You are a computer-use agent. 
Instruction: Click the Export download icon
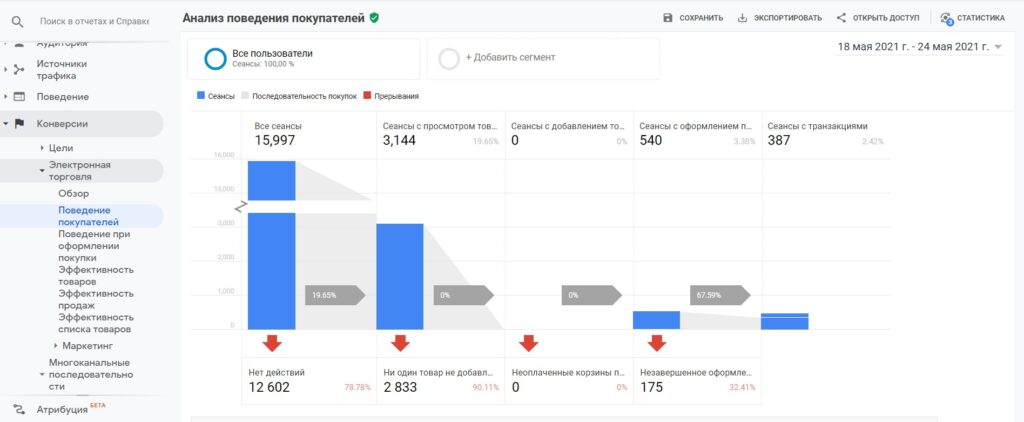click(743, 18)
